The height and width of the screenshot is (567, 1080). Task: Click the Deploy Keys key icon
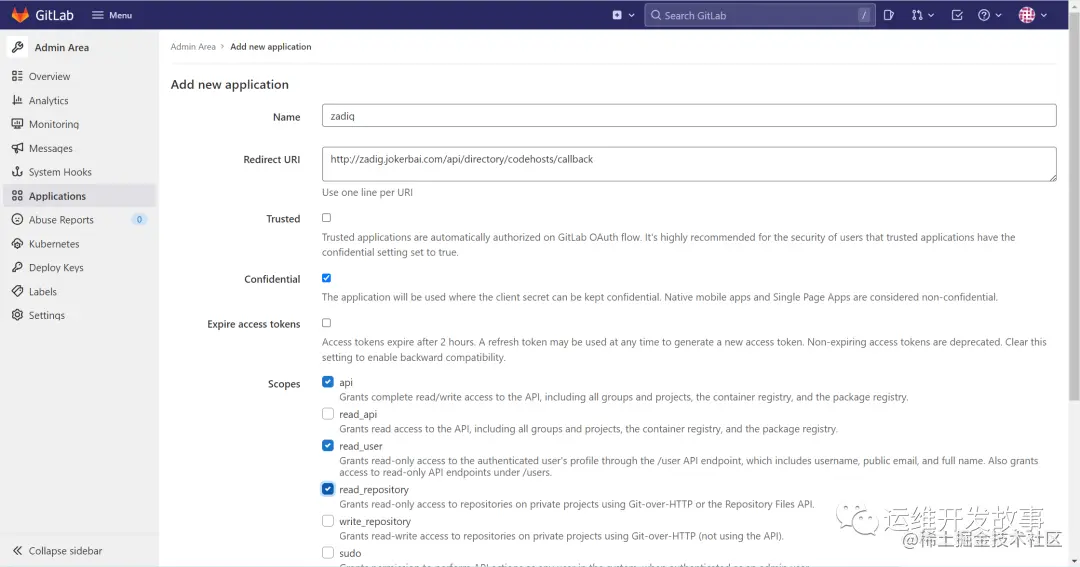[17, 267]
